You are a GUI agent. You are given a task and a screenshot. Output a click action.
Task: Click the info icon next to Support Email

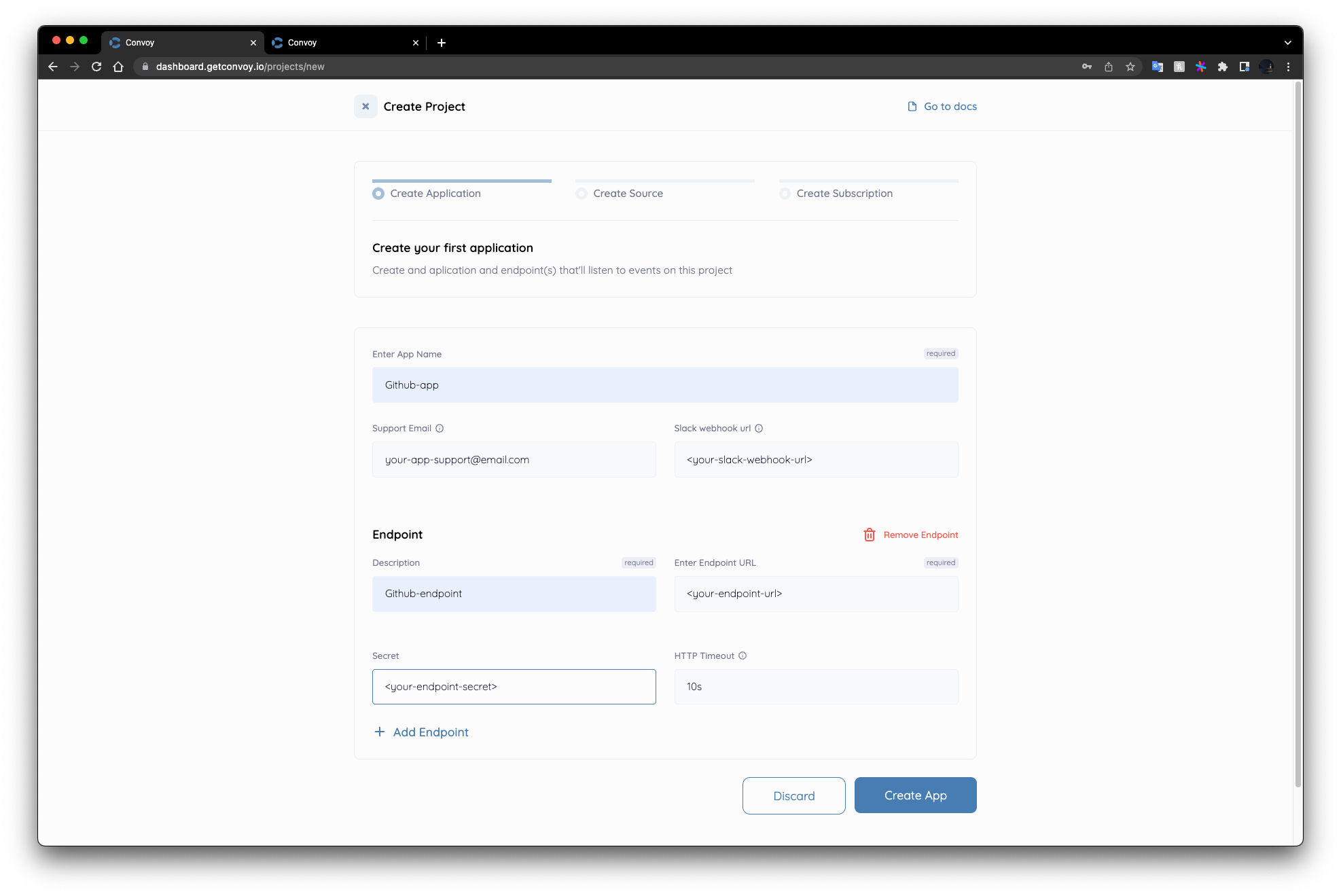pos(440,428)
